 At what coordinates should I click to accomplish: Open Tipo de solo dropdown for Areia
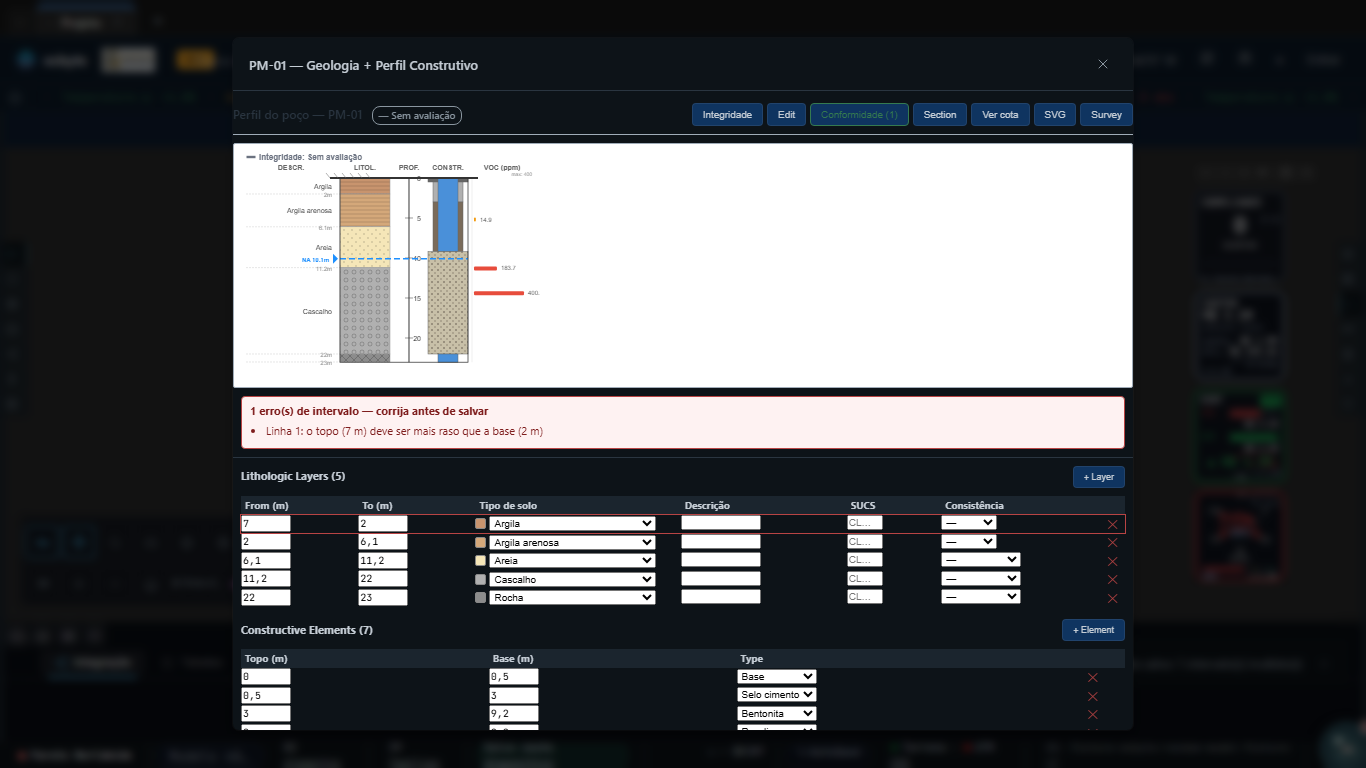click(572, 560)
